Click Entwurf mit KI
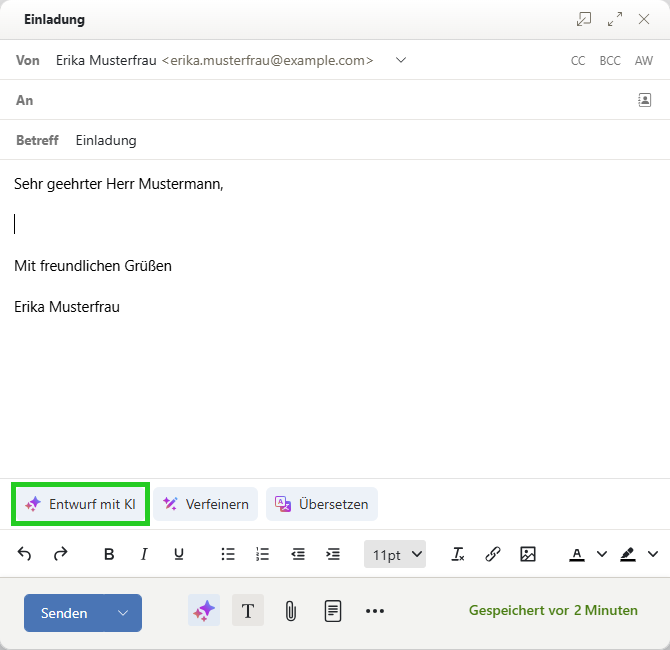Image resolution: width=670 pixels, height=650 pixels. click(80, 504)
